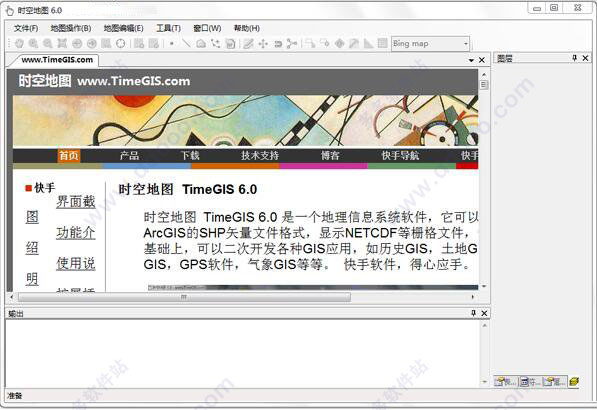Select the draw point tool
Image resolution: width=597 pixels, height=410 pixels.
pyautogui.click(x=172, y=44)
